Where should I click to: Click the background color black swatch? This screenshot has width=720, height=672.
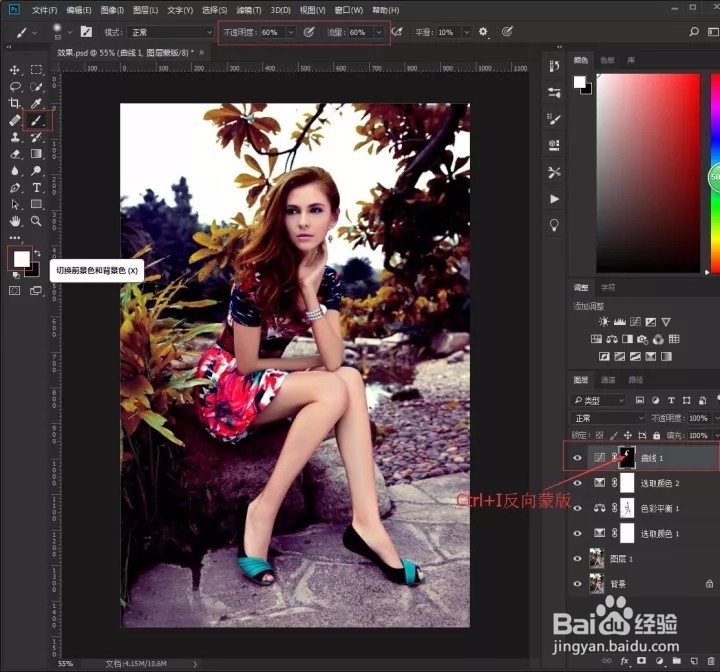[x=34, y=271]
